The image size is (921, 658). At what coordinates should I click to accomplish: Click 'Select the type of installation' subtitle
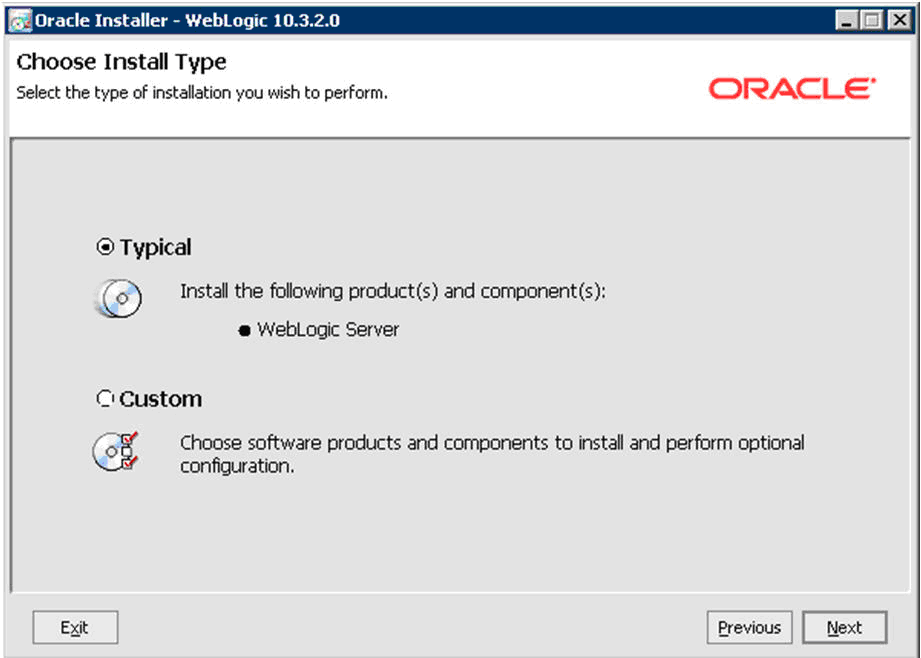coord(202,93)
